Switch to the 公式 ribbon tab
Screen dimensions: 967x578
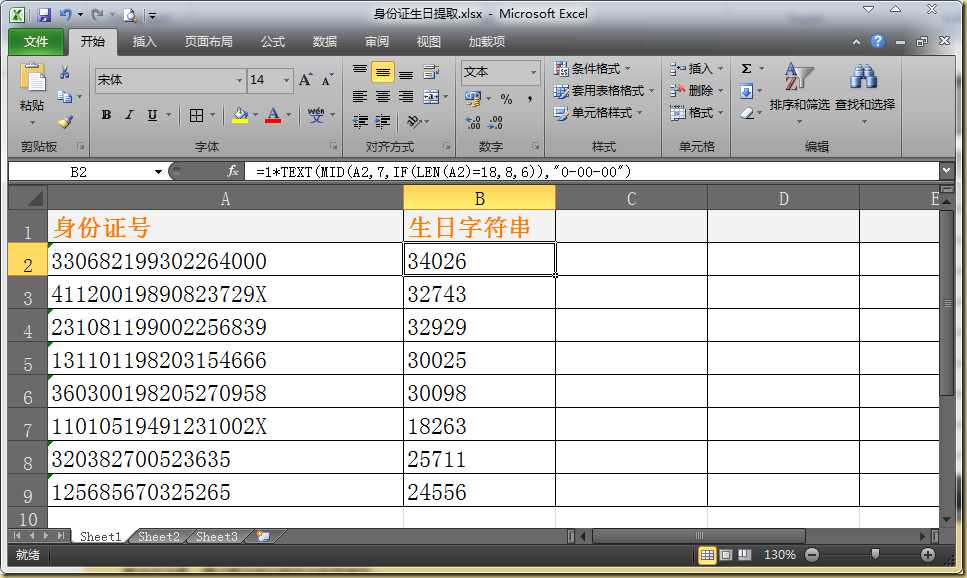[273, 41]
